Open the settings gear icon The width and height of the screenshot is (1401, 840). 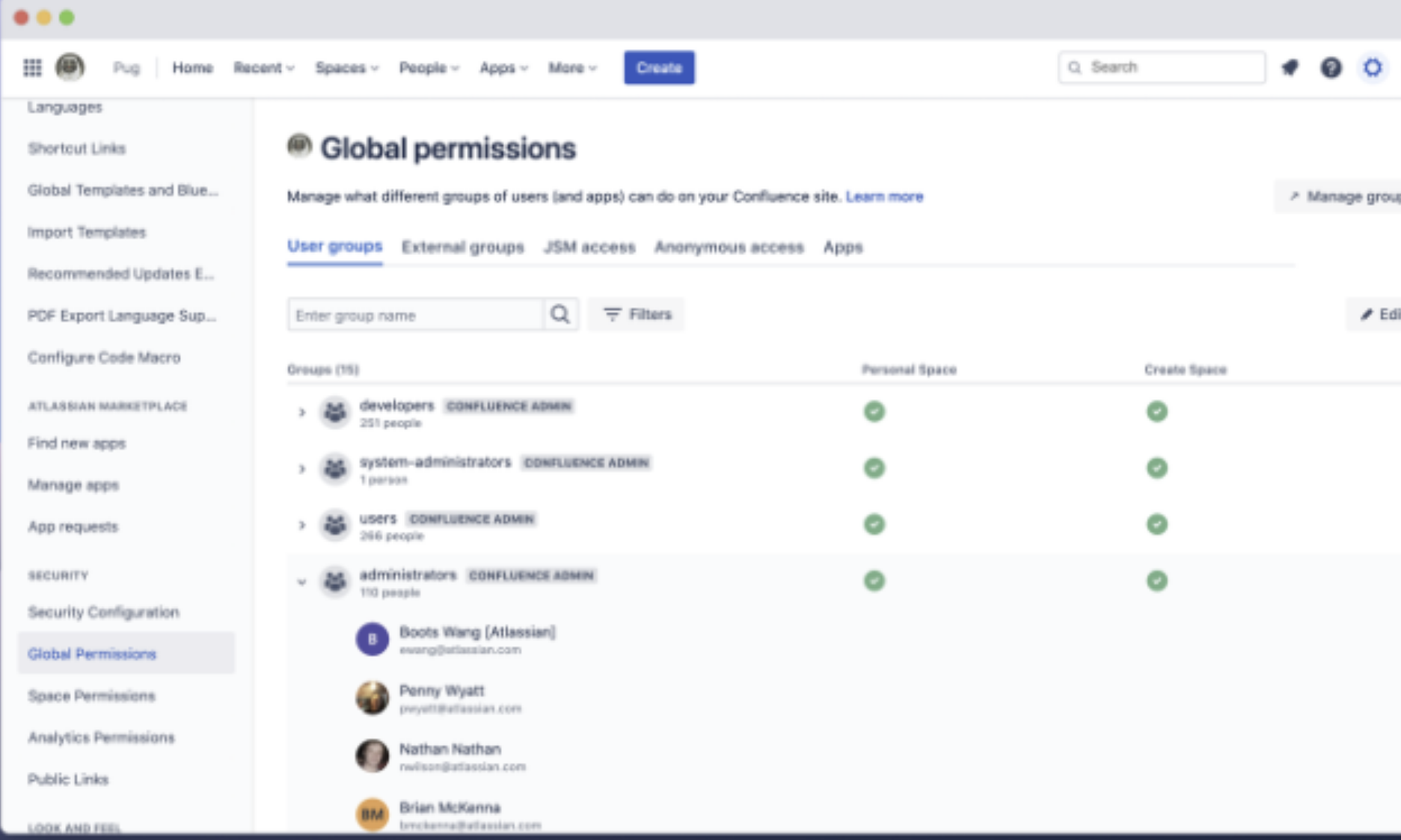pos(1373,68)
